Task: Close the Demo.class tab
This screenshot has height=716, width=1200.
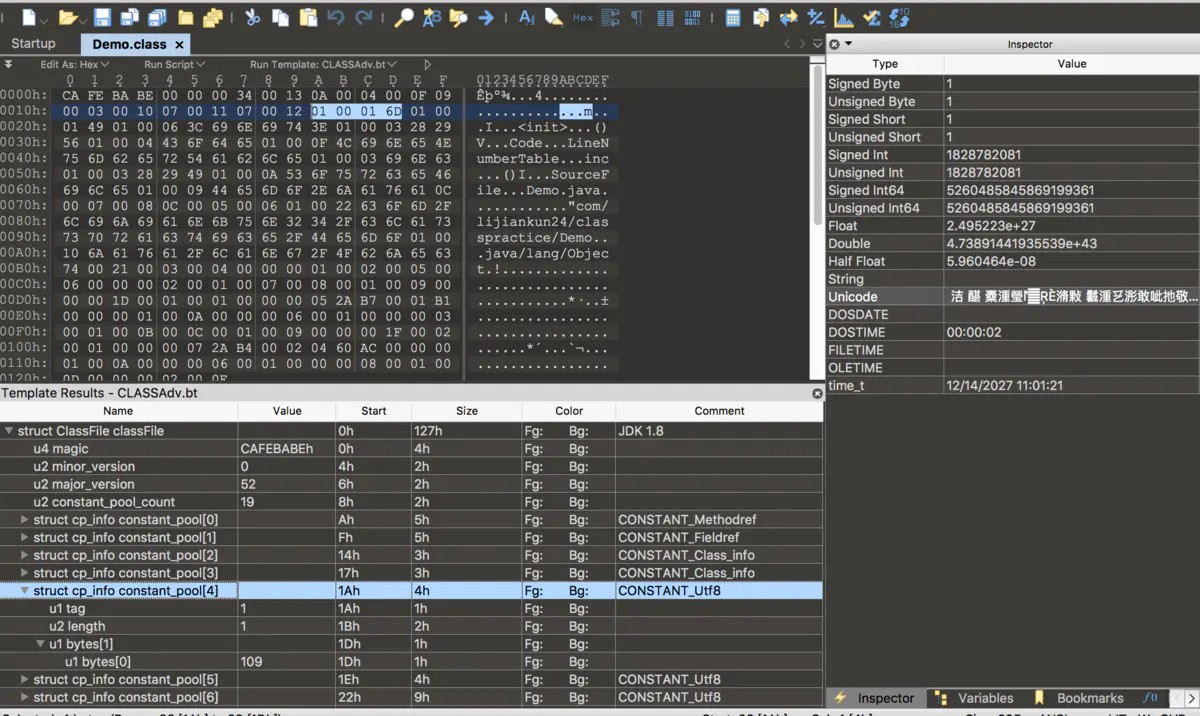Action: 179,45
